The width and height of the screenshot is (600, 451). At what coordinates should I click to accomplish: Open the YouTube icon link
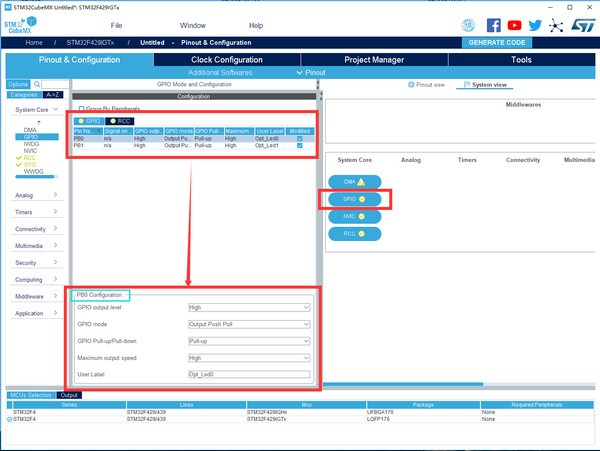tap(515, 25)
